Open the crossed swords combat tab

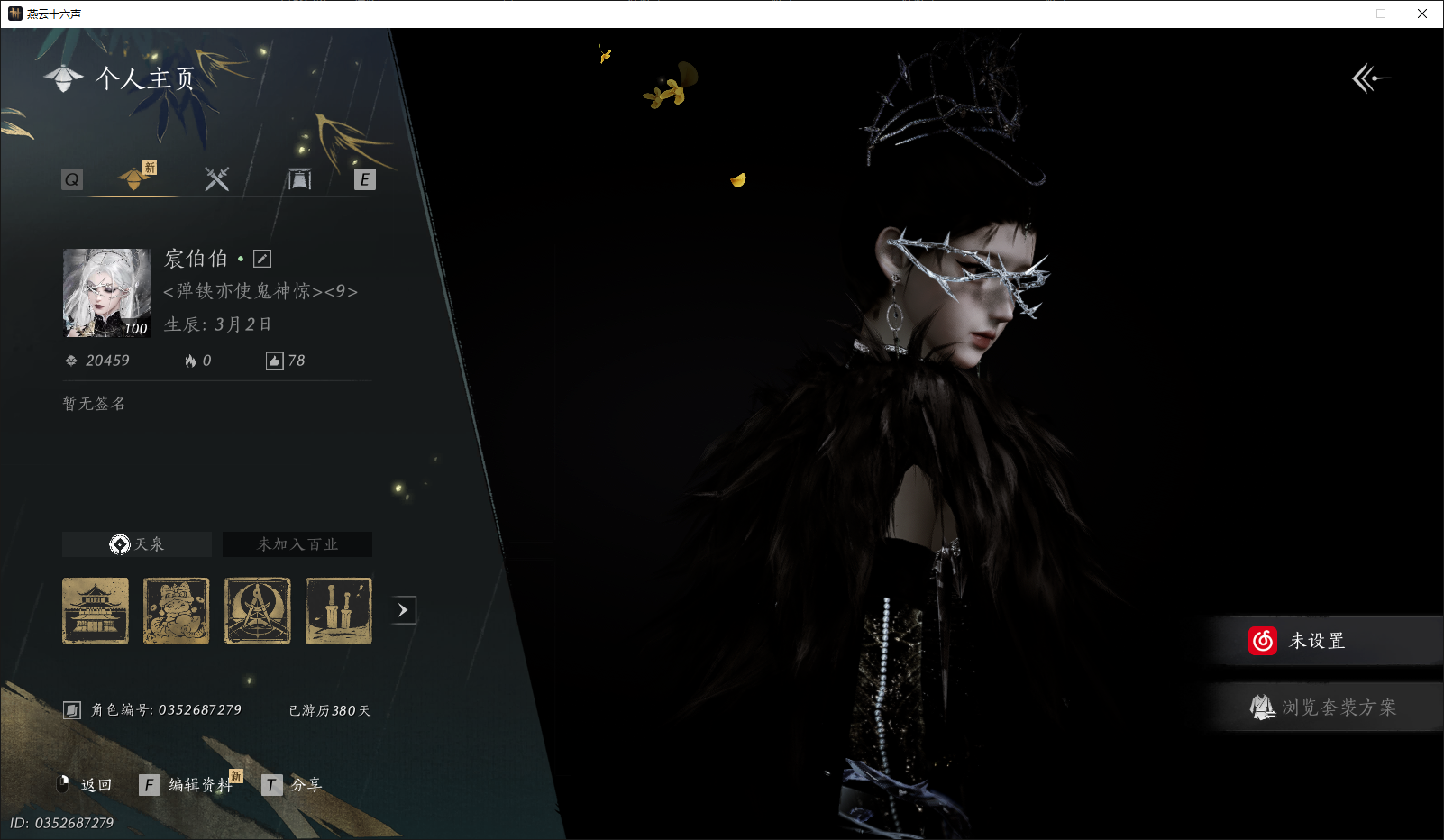pyautogui.click(x=216, y=178)
